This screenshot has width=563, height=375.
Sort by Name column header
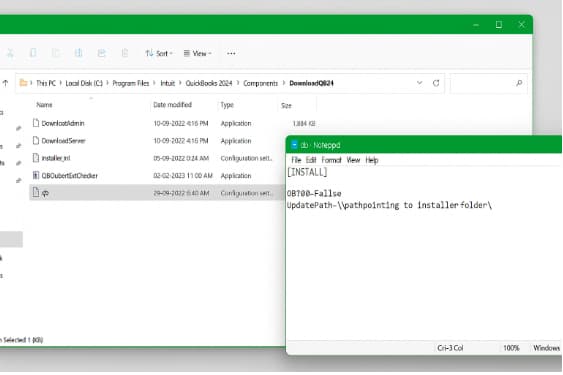[x=45, y=105]
